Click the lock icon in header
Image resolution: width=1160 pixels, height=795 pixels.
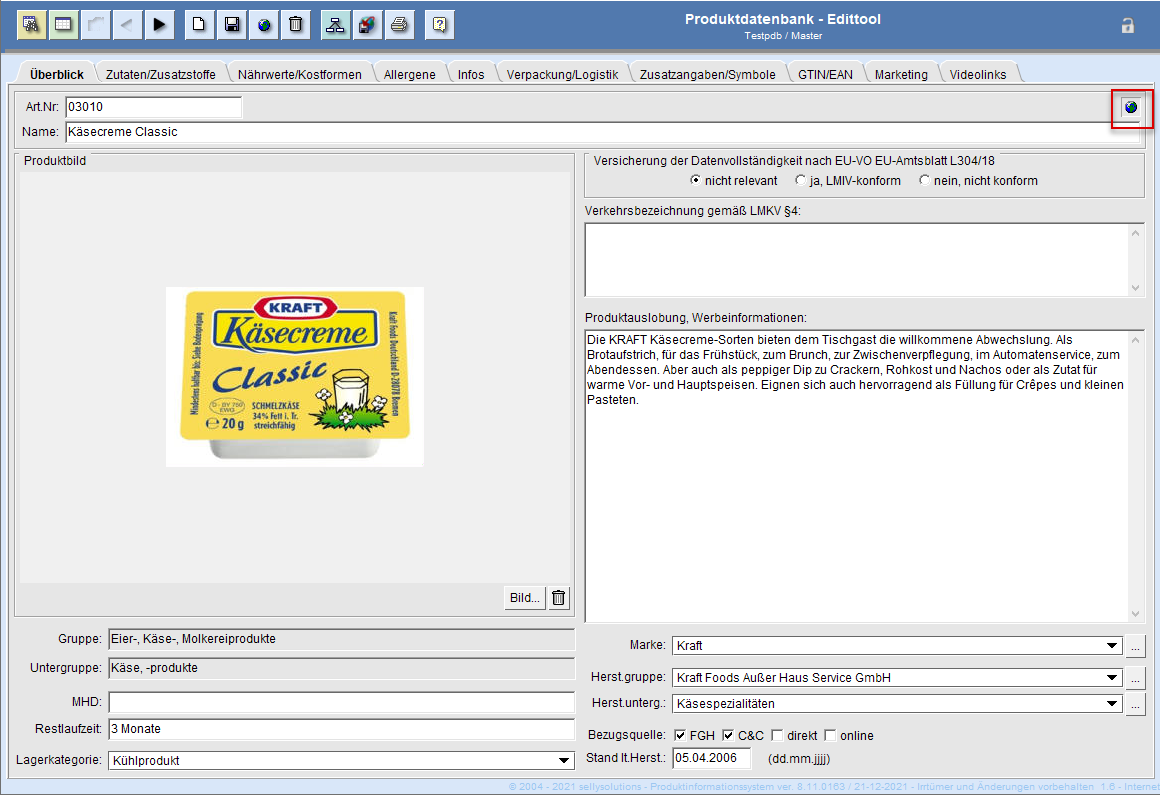(1127, 26)
